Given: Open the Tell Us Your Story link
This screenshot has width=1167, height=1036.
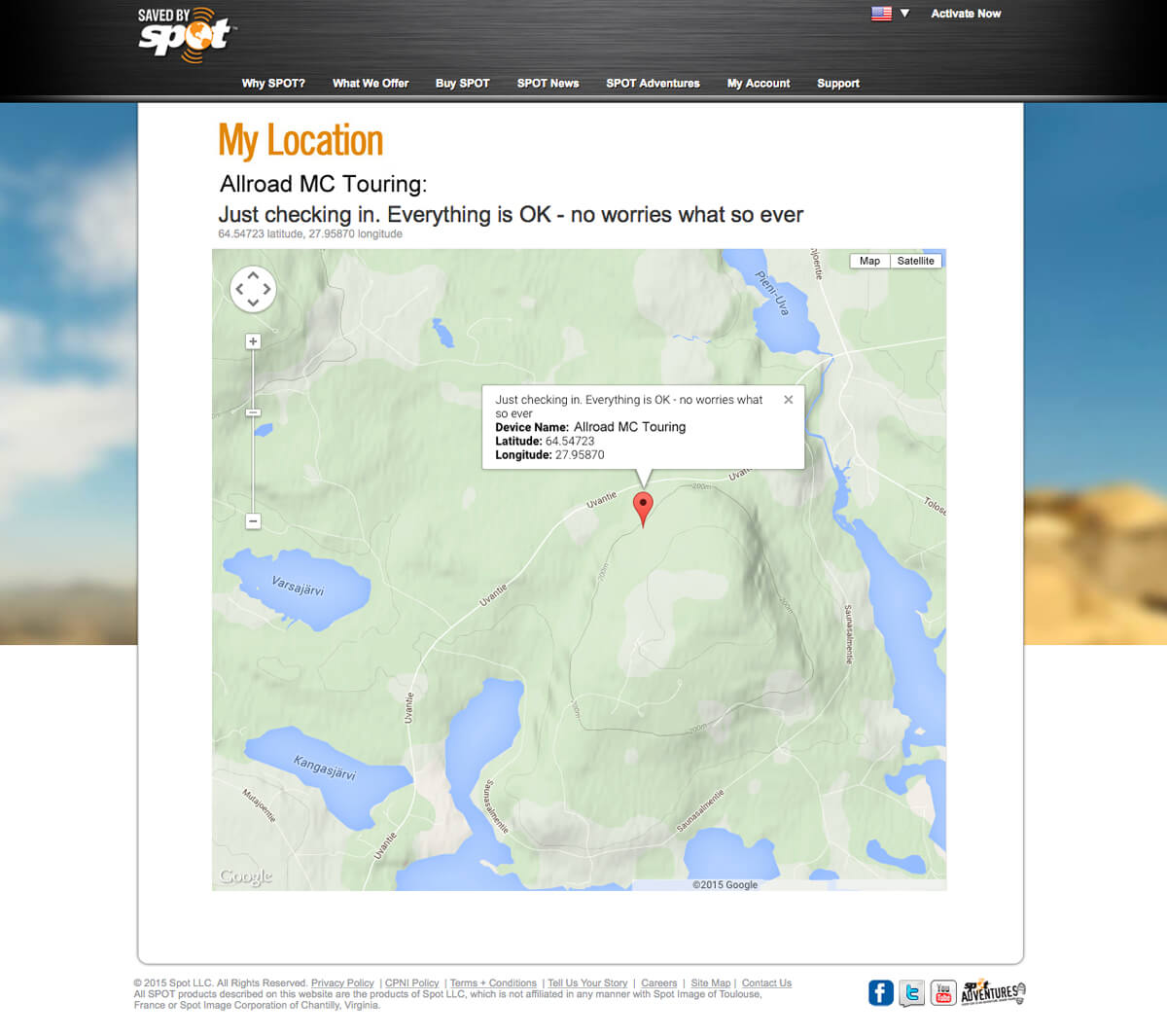Looking at the screenshot, I should [x=587, y=983].
